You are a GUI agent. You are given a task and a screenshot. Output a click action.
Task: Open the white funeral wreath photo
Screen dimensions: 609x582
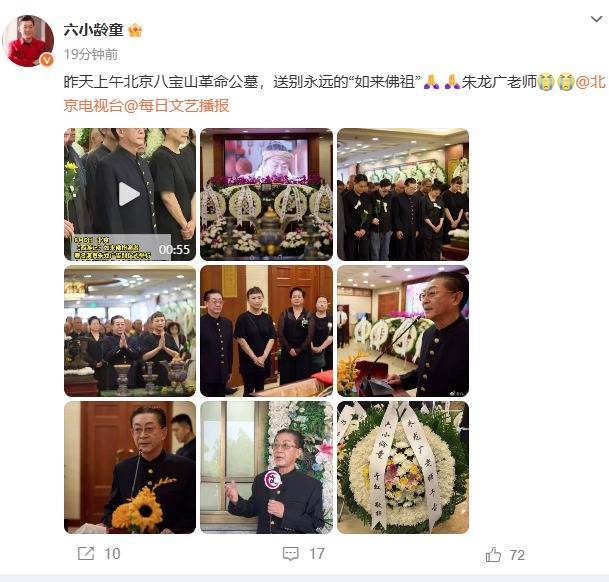pyautogui.click(x=403, y=467)
